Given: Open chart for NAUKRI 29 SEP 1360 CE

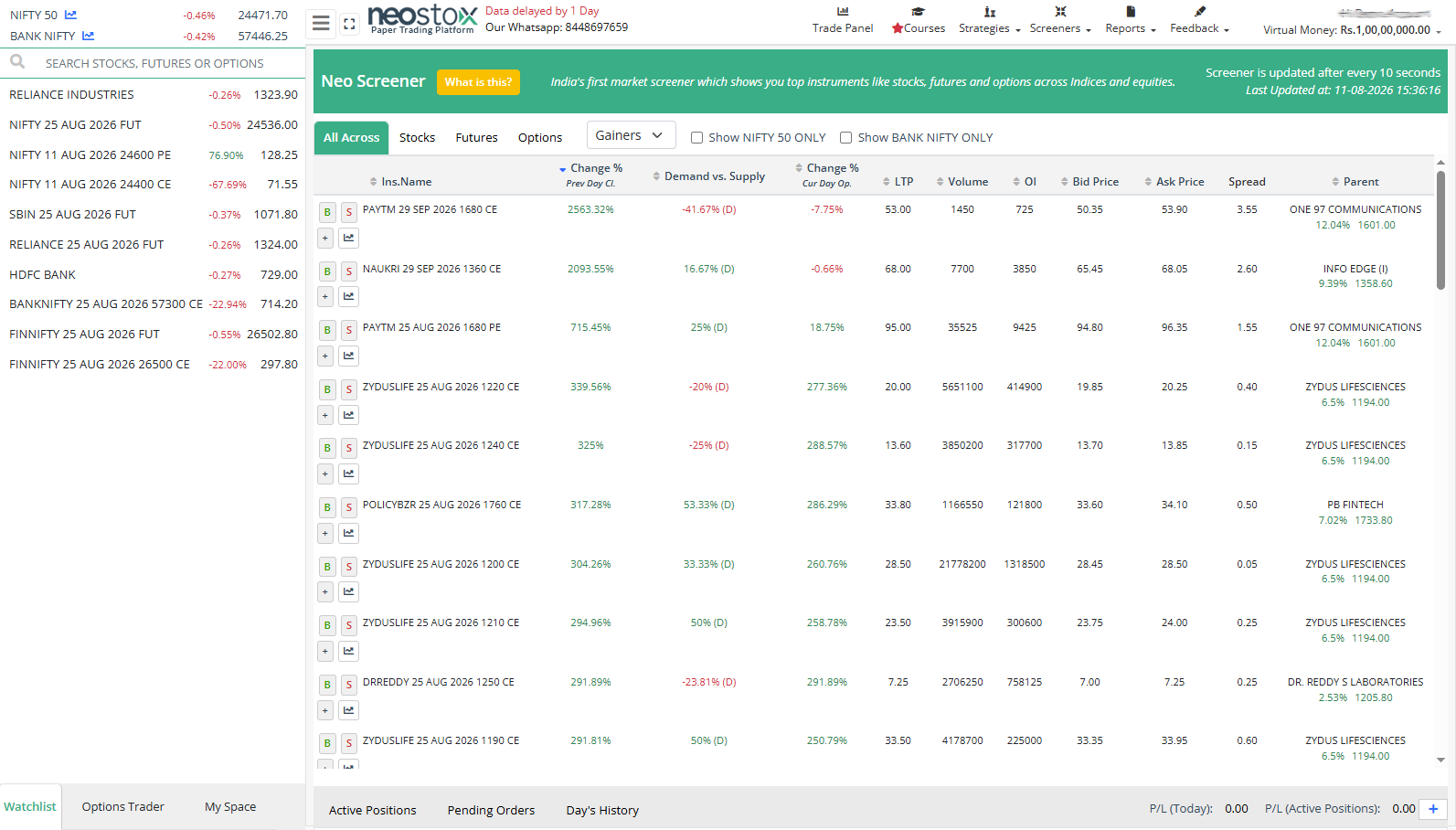Looking at the screenshot, I should 348,297.
